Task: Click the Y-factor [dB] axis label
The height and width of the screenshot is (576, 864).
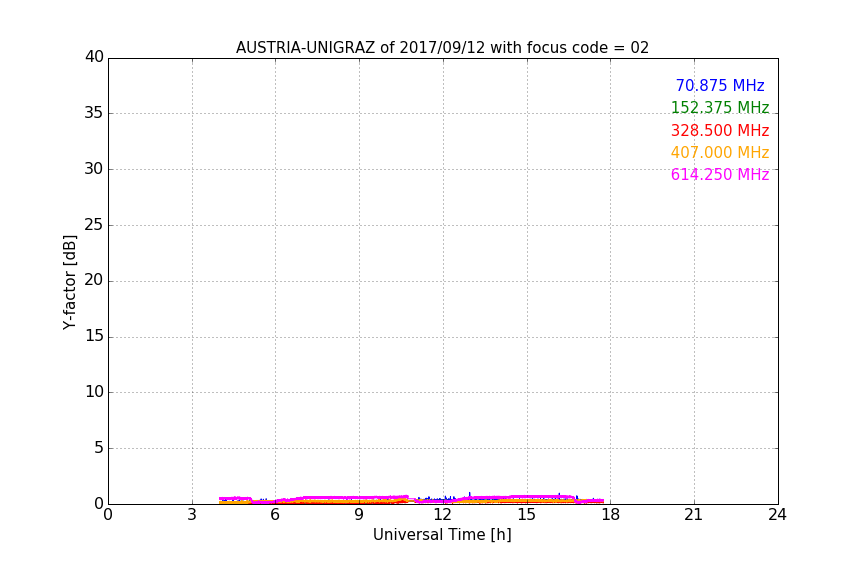Action: point(69,282)
